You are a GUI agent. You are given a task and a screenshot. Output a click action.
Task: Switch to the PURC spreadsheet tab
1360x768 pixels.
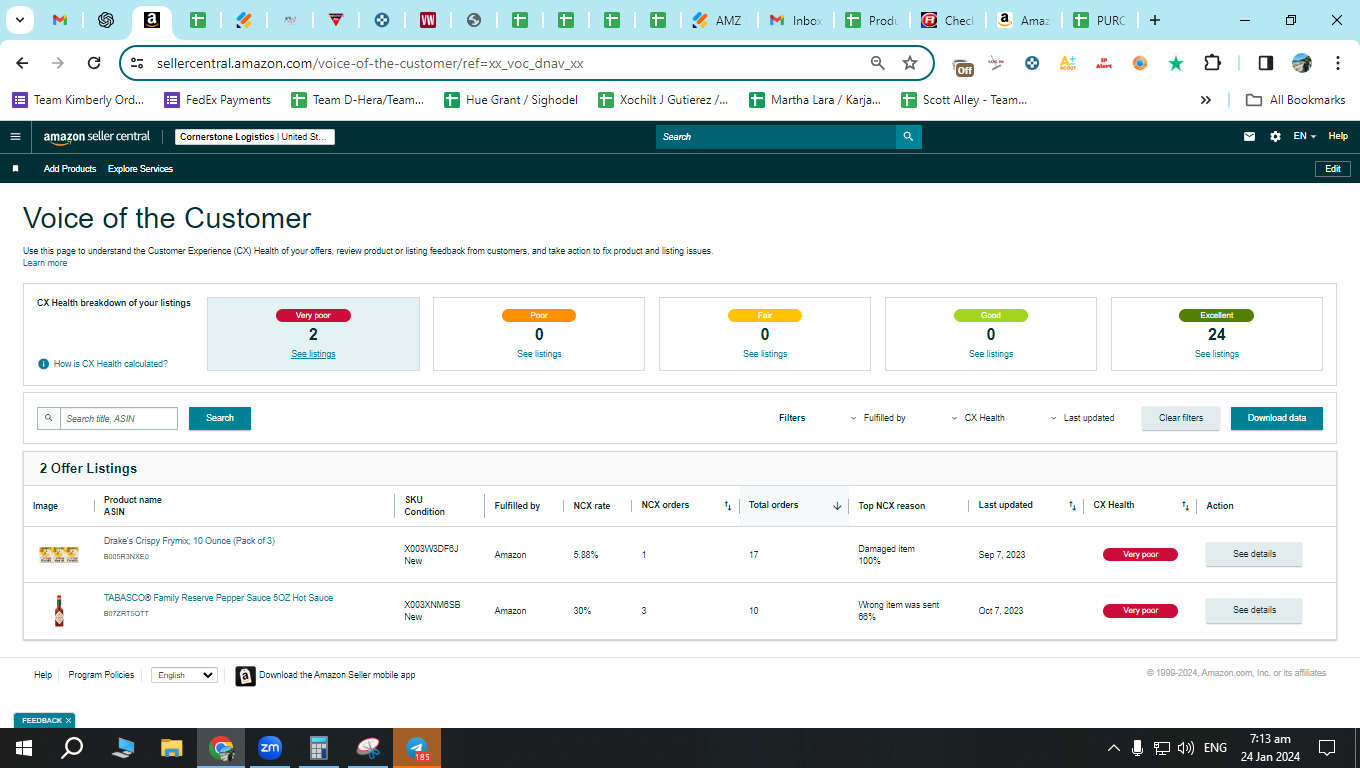point(1099,20)
